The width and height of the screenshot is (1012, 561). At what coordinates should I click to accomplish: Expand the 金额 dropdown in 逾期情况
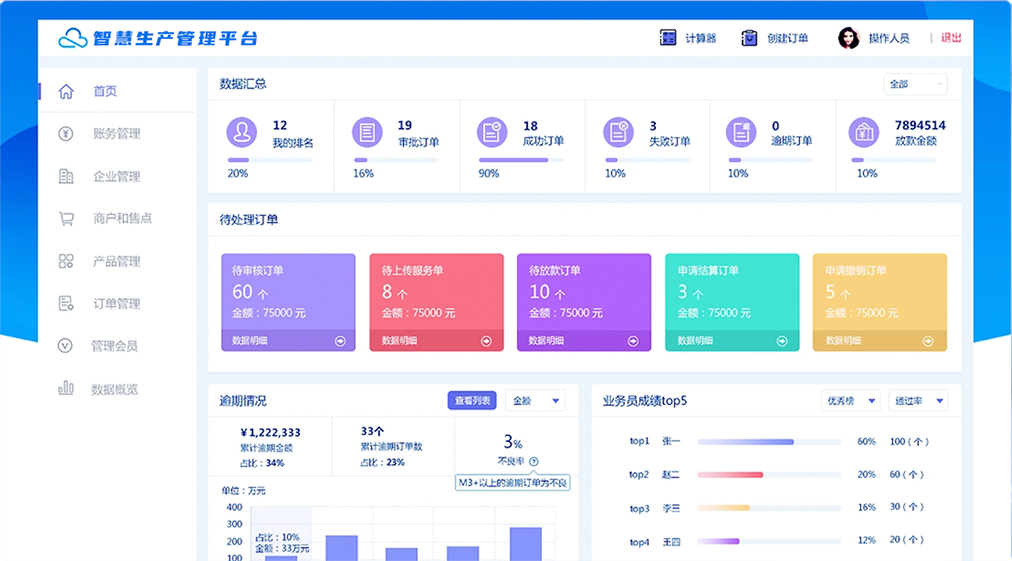[535, 401]
